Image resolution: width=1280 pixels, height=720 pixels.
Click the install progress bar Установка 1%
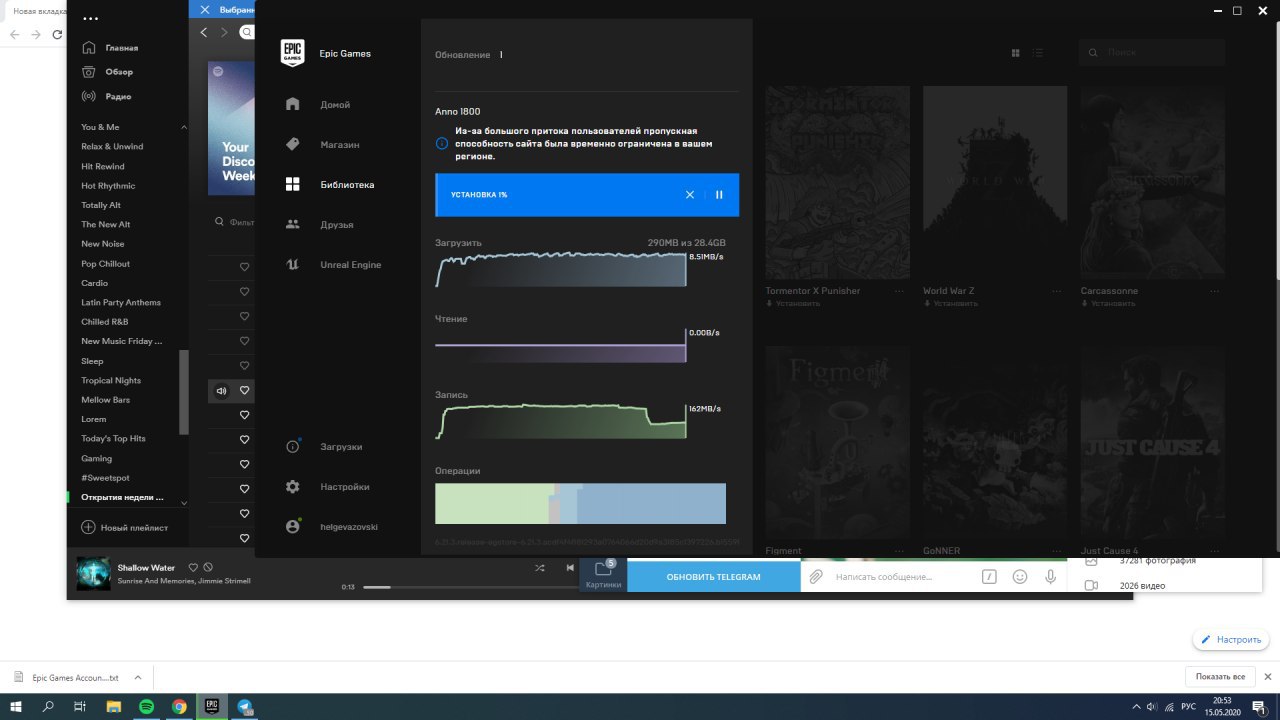[x=587, y=195]
